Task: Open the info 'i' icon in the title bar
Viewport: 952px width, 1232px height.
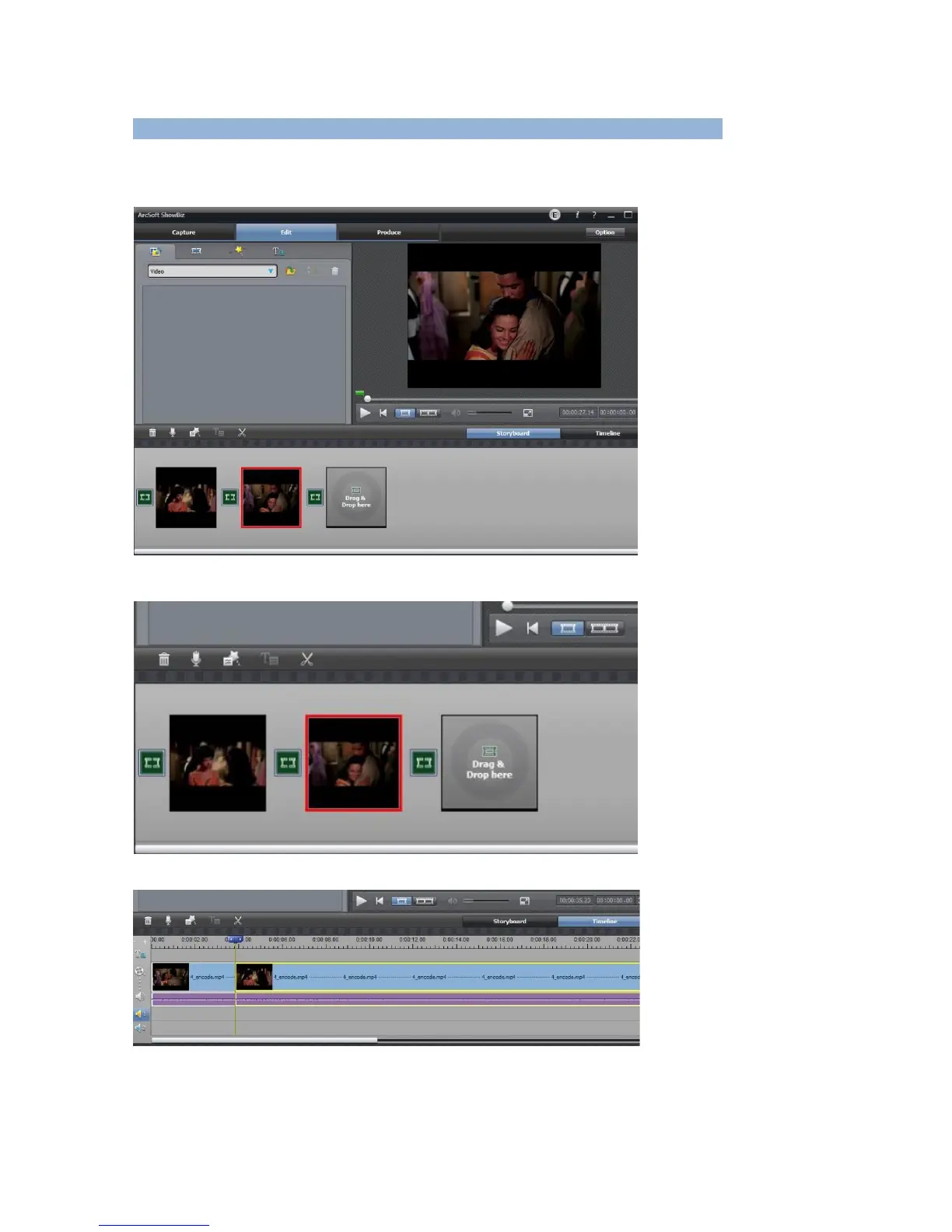Action: coord(577,215)
